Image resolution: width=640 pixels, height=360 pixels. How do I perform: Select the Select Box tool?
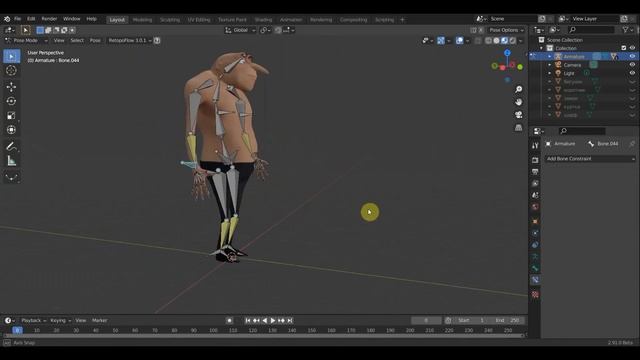11,56
